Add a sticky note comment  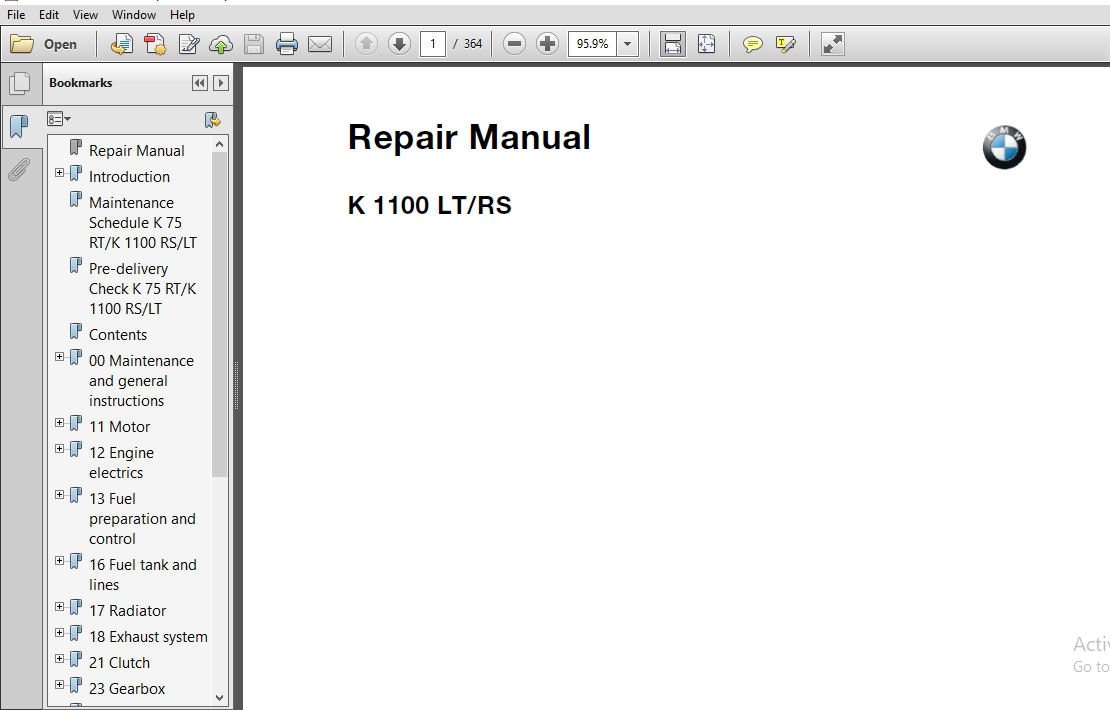[753, 45]
